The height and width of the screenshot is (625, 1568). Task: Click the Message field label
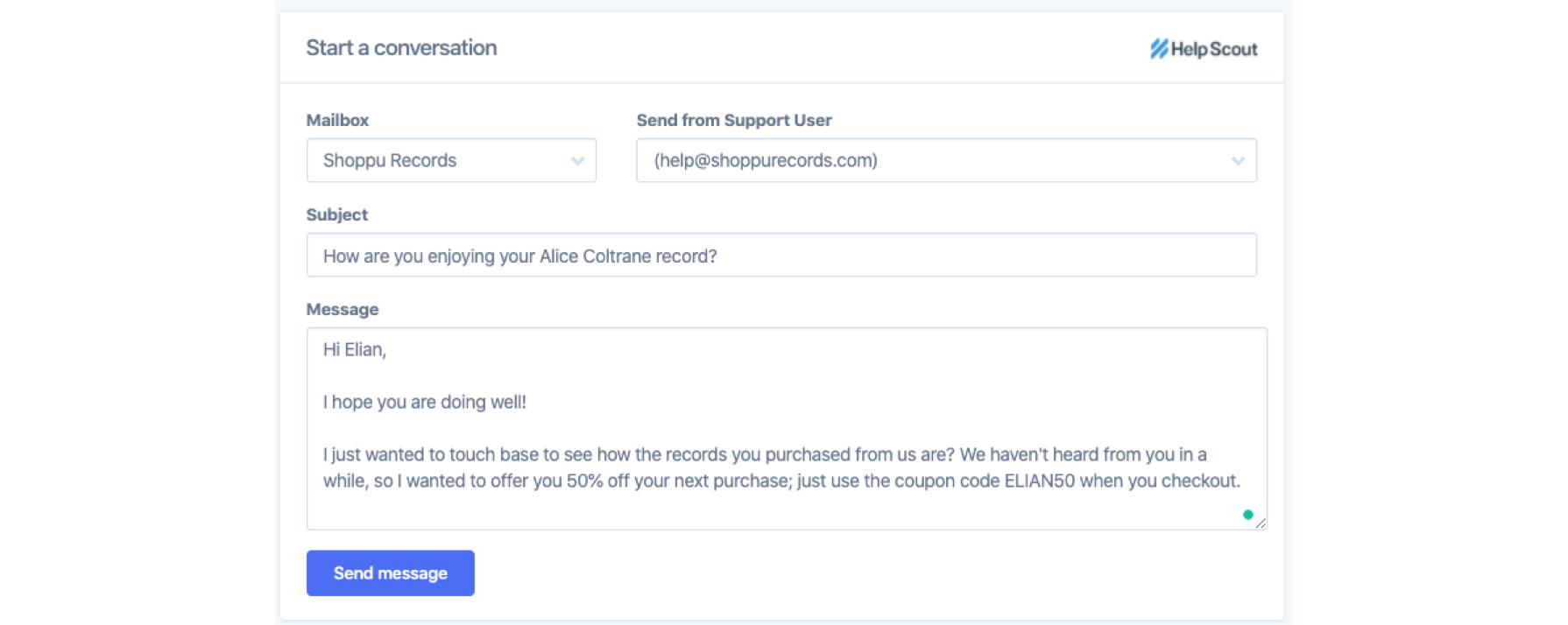342,310
